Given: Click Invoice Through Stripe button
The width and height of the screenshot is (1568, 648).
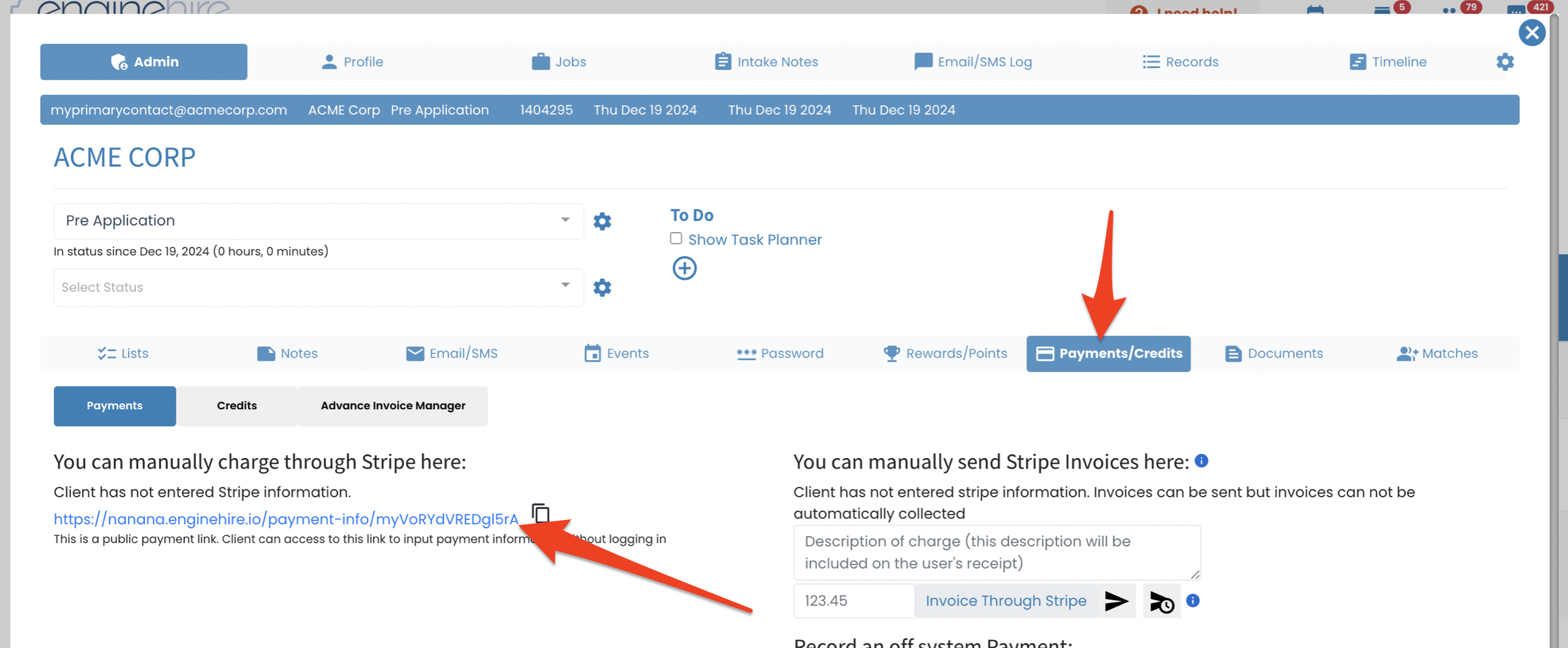Looking at the screenshot, I should coord(1006,600).
